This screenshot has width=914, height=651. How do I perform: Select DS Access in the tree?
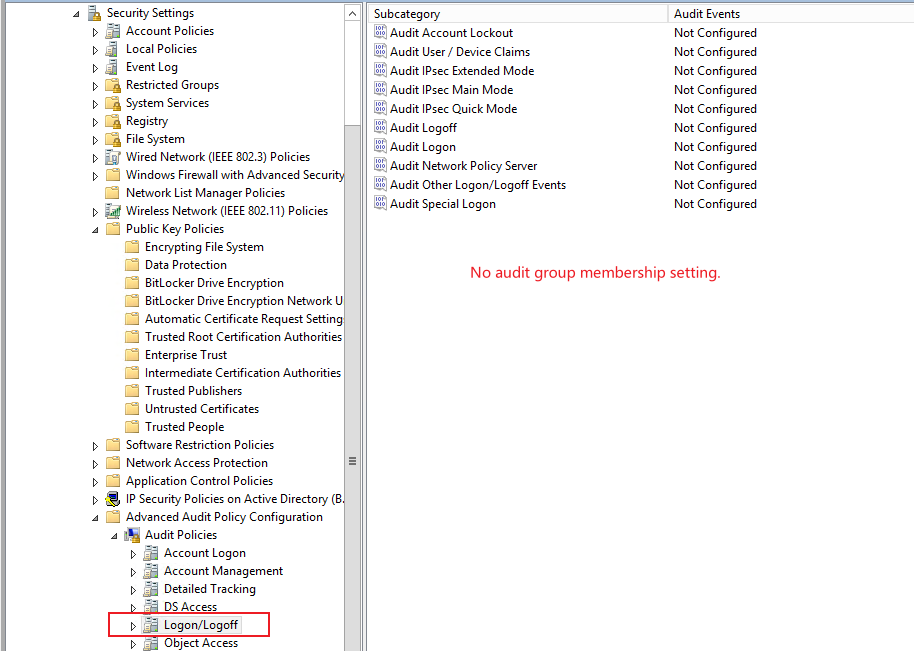[190, 607]
